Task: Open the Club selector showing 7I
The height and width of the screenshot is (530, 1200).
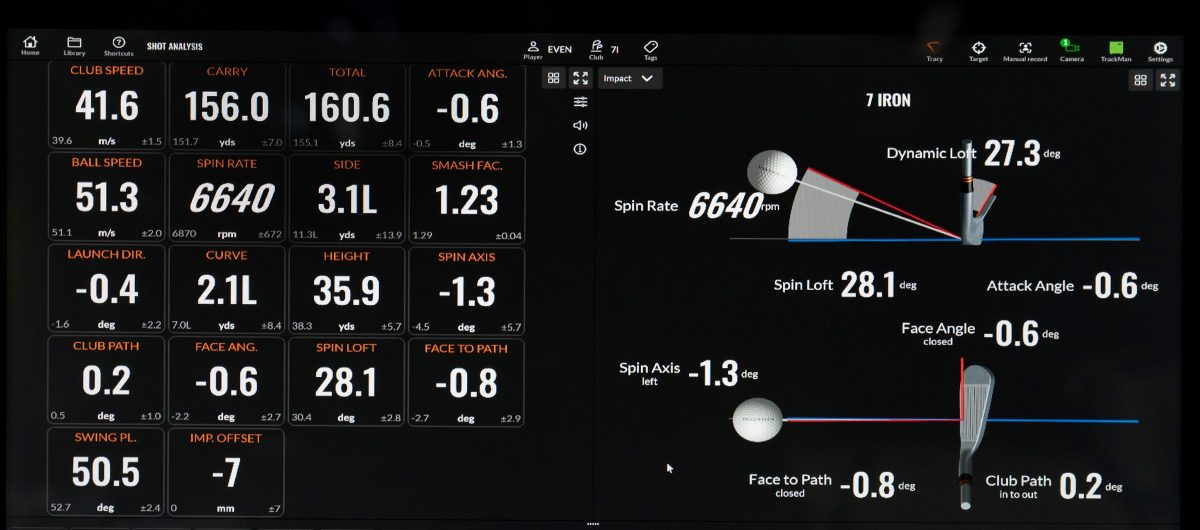Action: (x=604, y=49)
